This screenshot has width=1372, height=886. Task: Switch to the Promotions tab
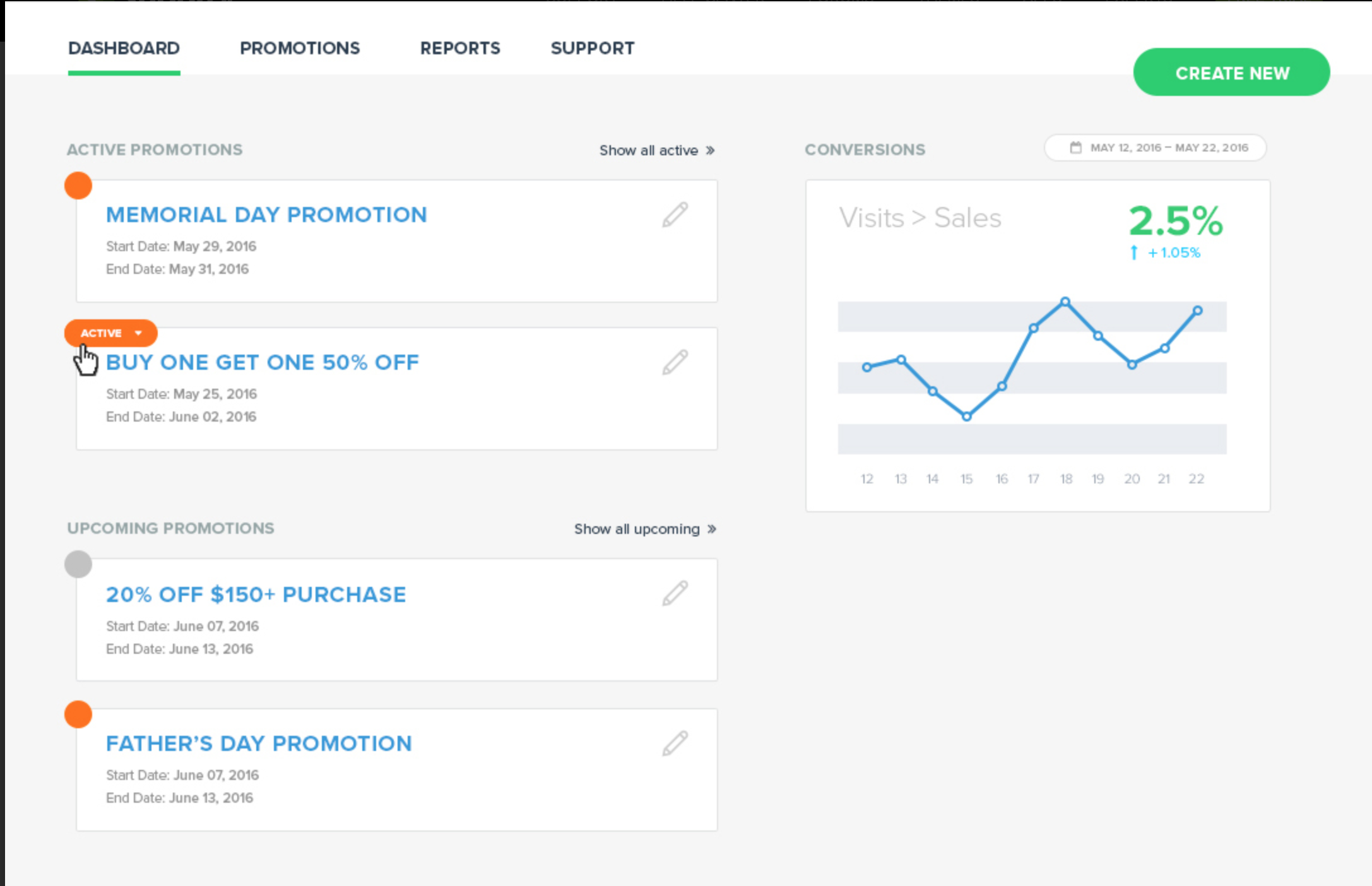point(300,48)
